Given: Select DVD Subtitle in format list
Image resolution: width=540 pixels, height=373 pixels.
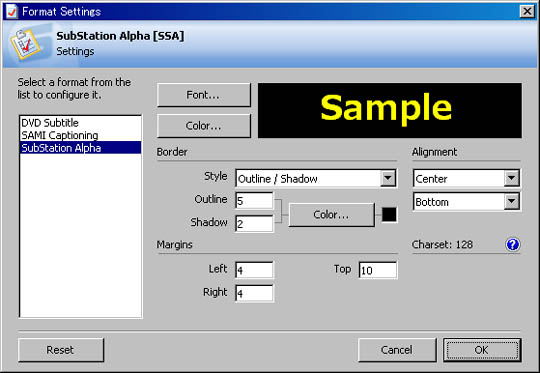Looking at the screenshot, I should [80, 123].
